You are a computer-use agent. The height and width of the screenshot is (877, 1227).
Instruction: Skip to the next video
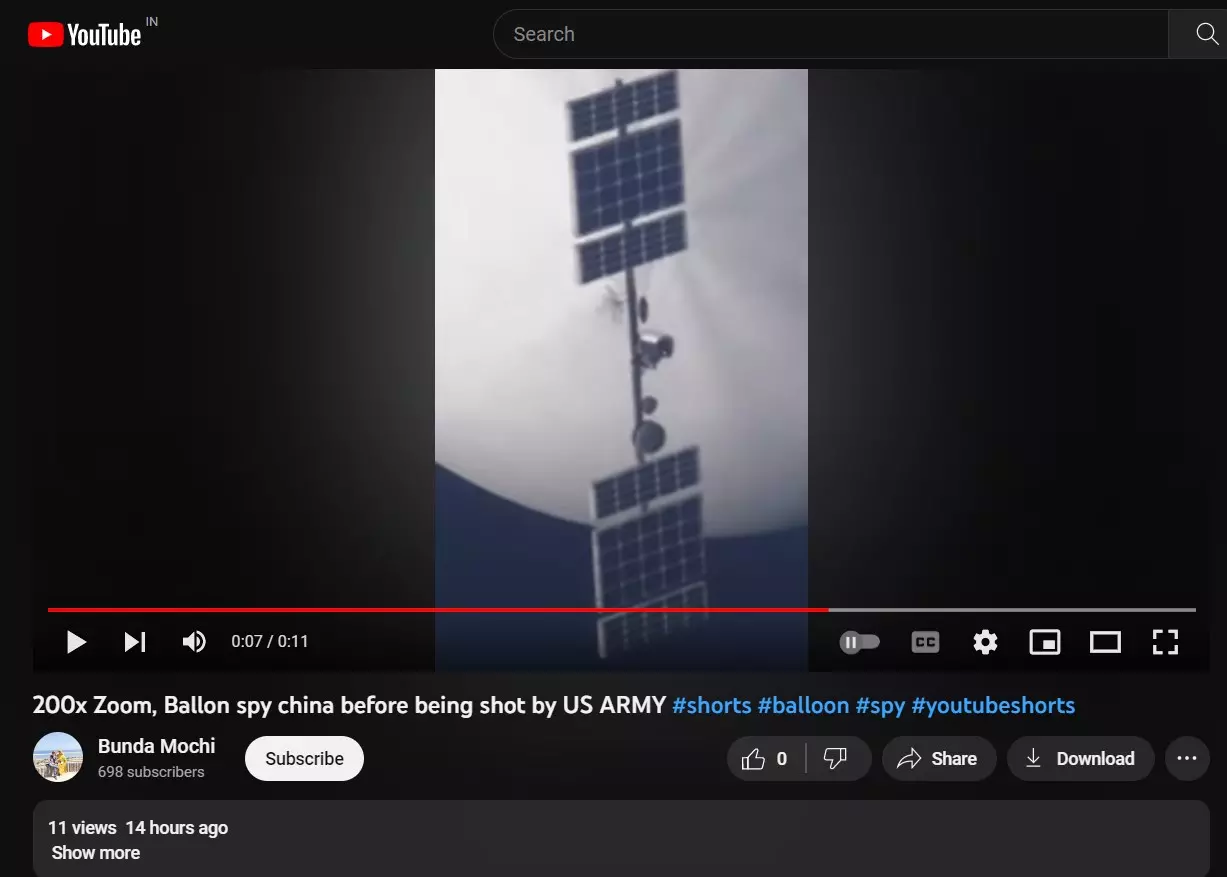click(135, 642)
